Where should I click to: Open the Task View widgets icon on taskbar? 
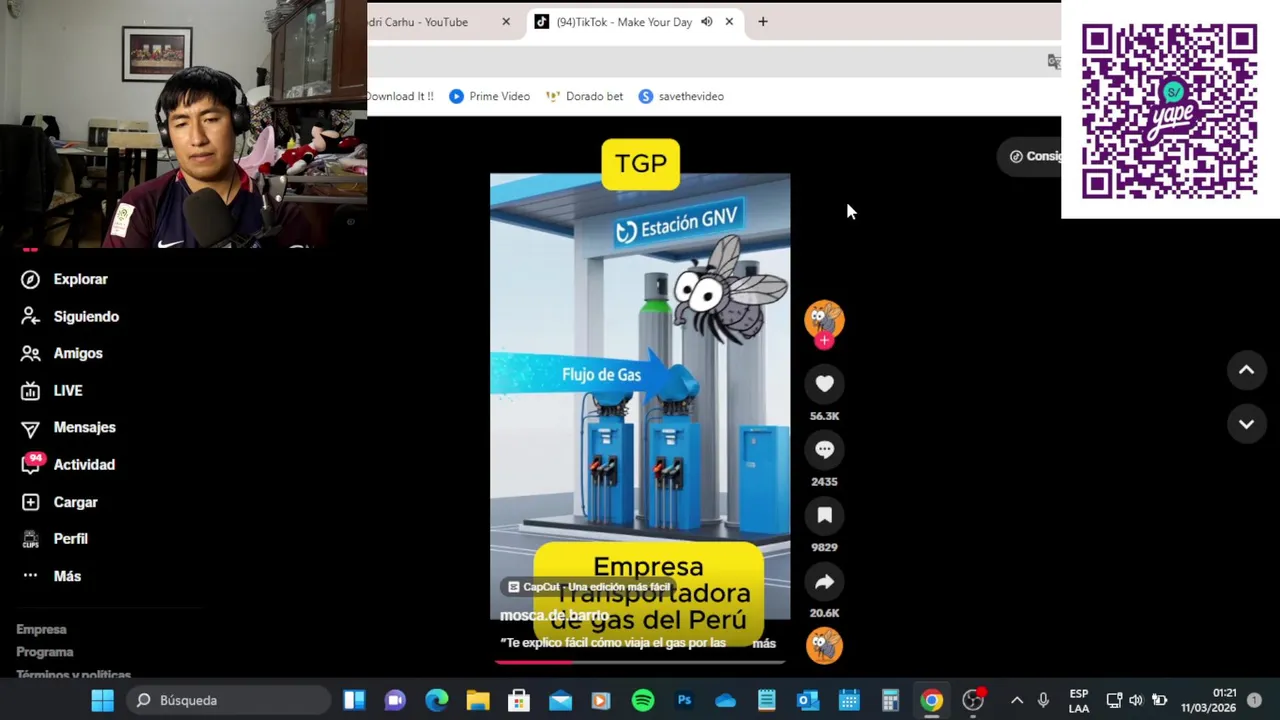(354, 700)
